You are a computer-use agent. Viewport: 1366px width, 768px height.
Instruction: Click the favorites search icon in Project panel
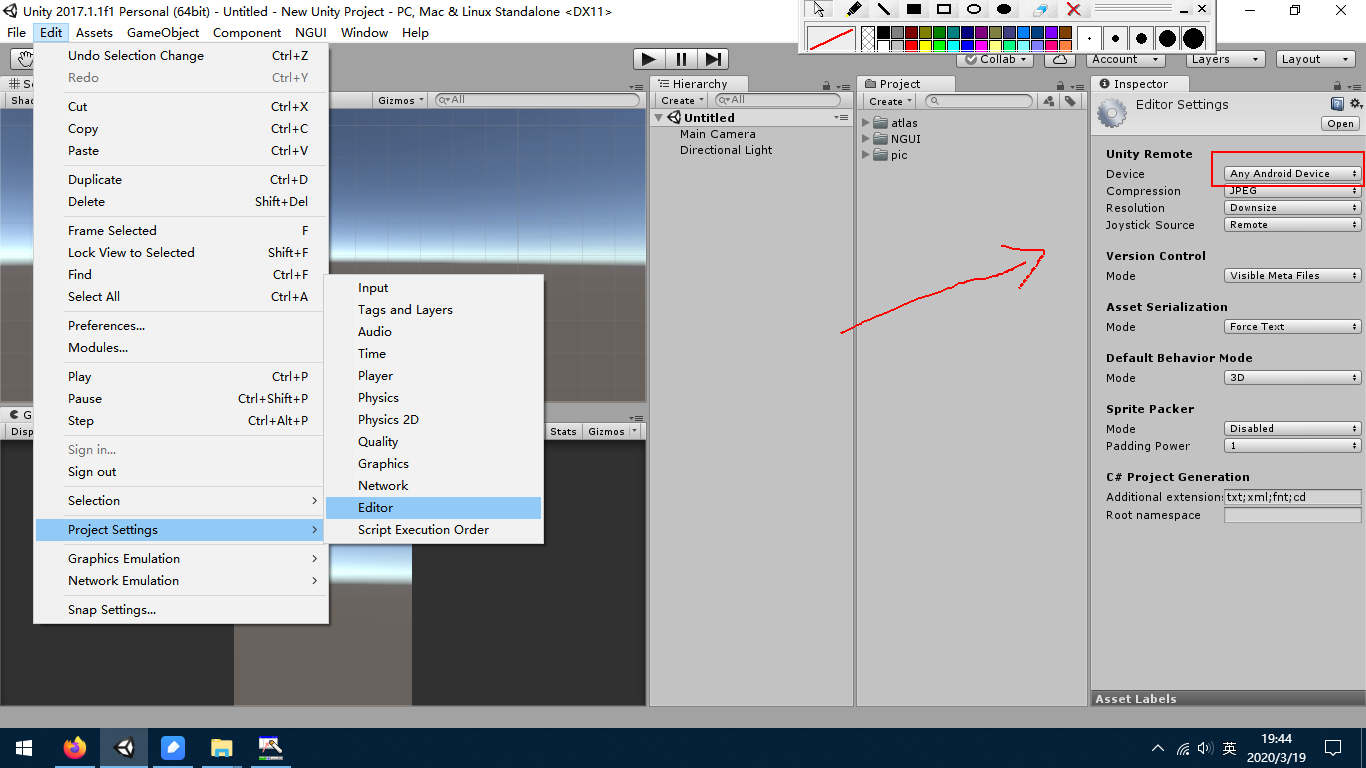1048,100
